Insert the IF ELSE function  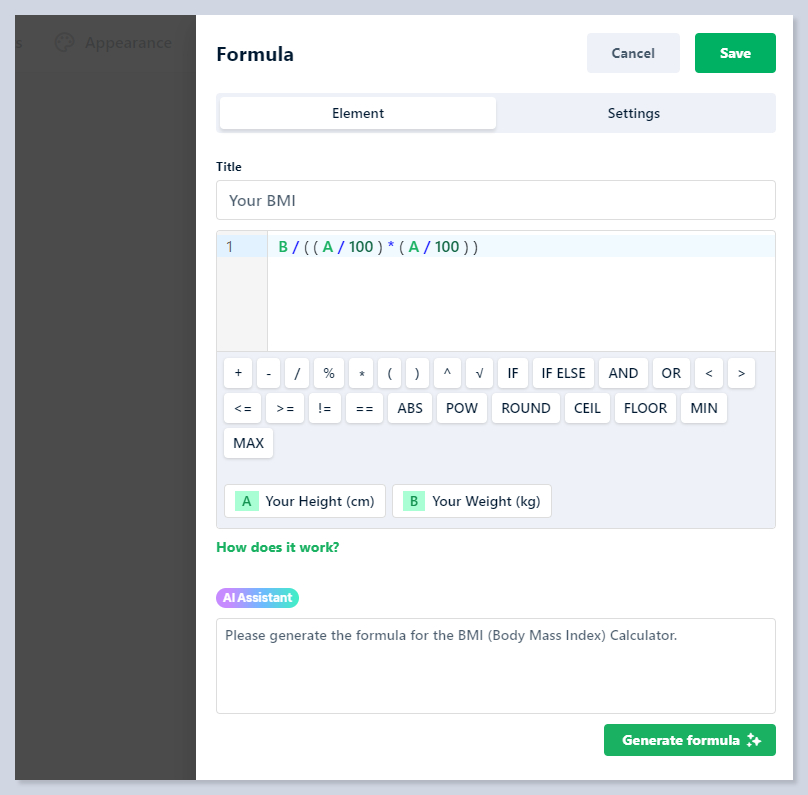click(564, 373)
